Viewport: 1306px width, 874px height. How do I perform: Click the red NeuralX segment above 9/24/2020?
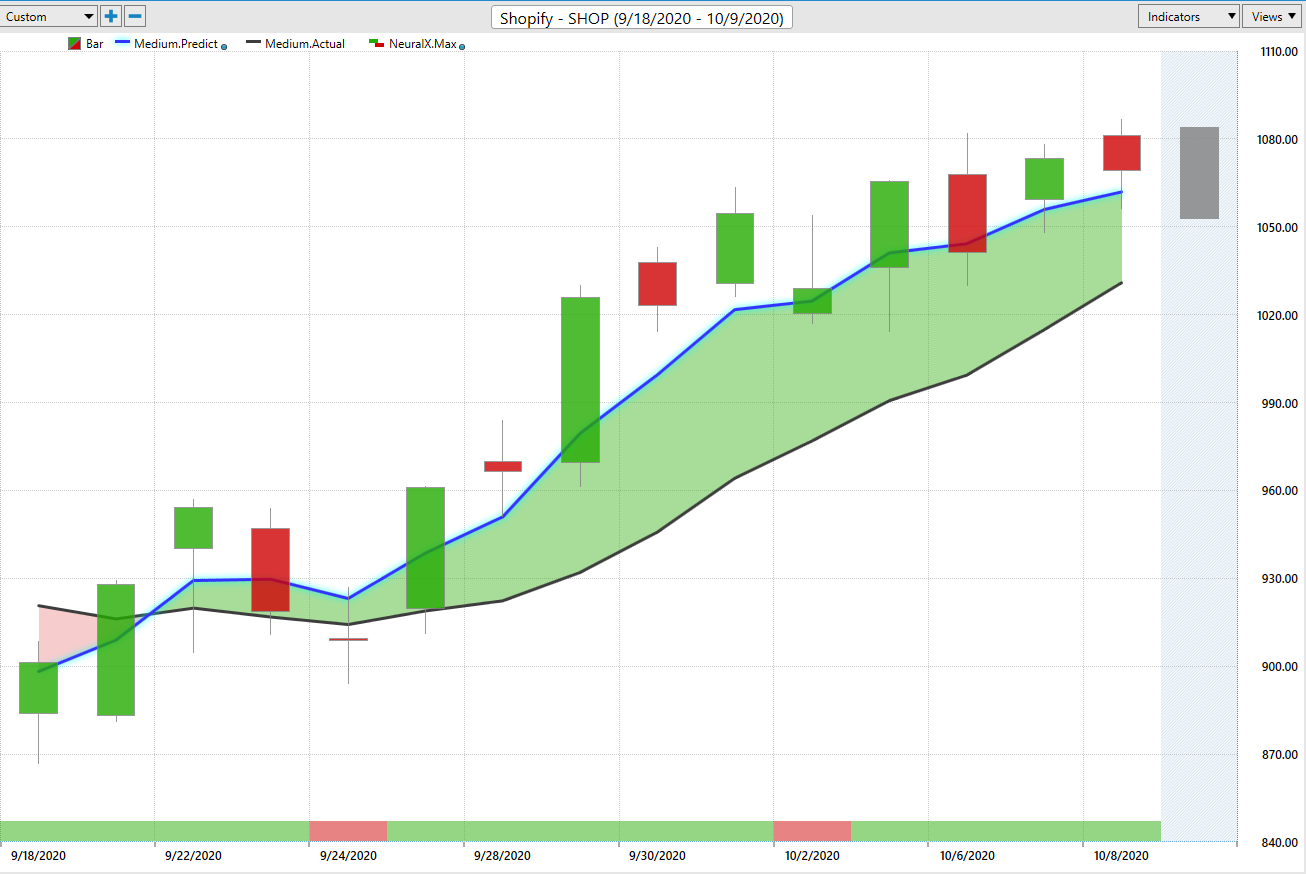[348, 831]
